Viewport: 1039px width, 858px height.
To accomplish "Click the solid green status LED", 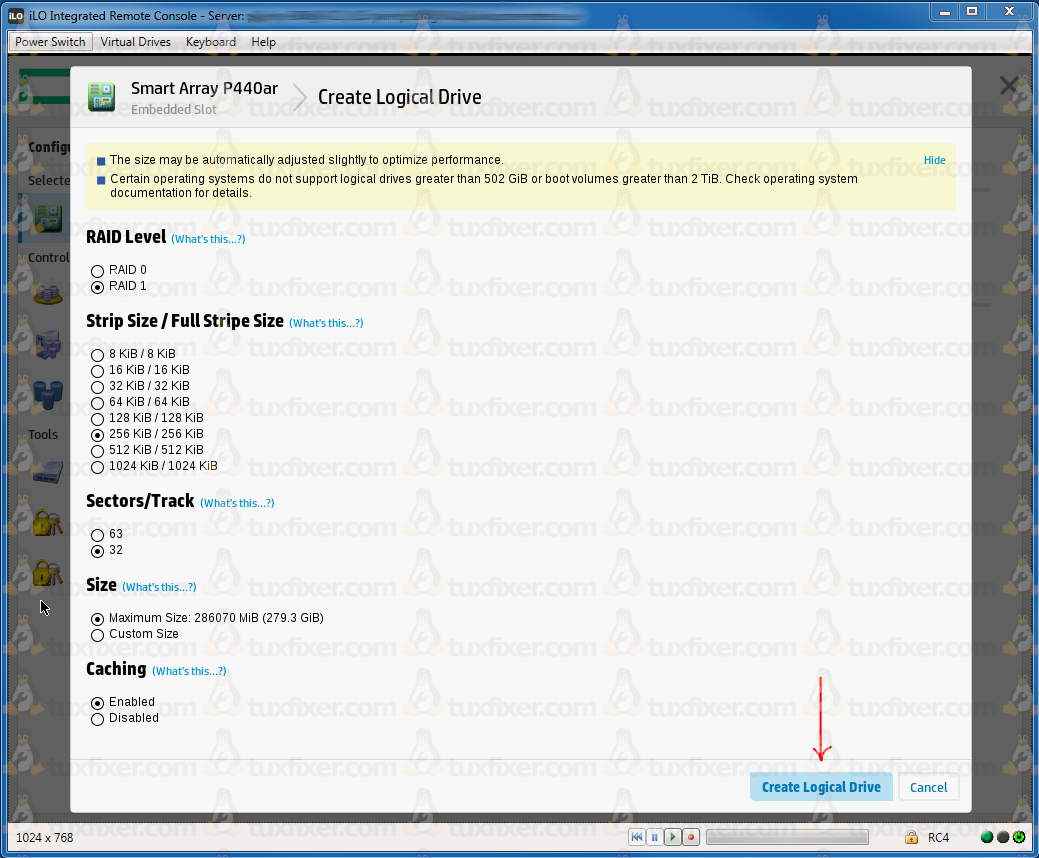I will coord(987,837).
